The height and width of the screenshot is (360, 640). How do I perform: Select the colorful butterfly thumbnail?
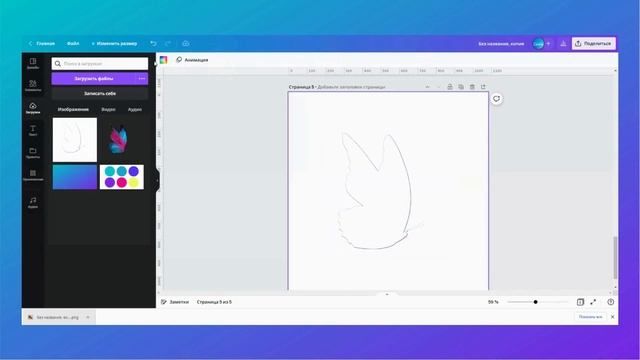(118, 140)
